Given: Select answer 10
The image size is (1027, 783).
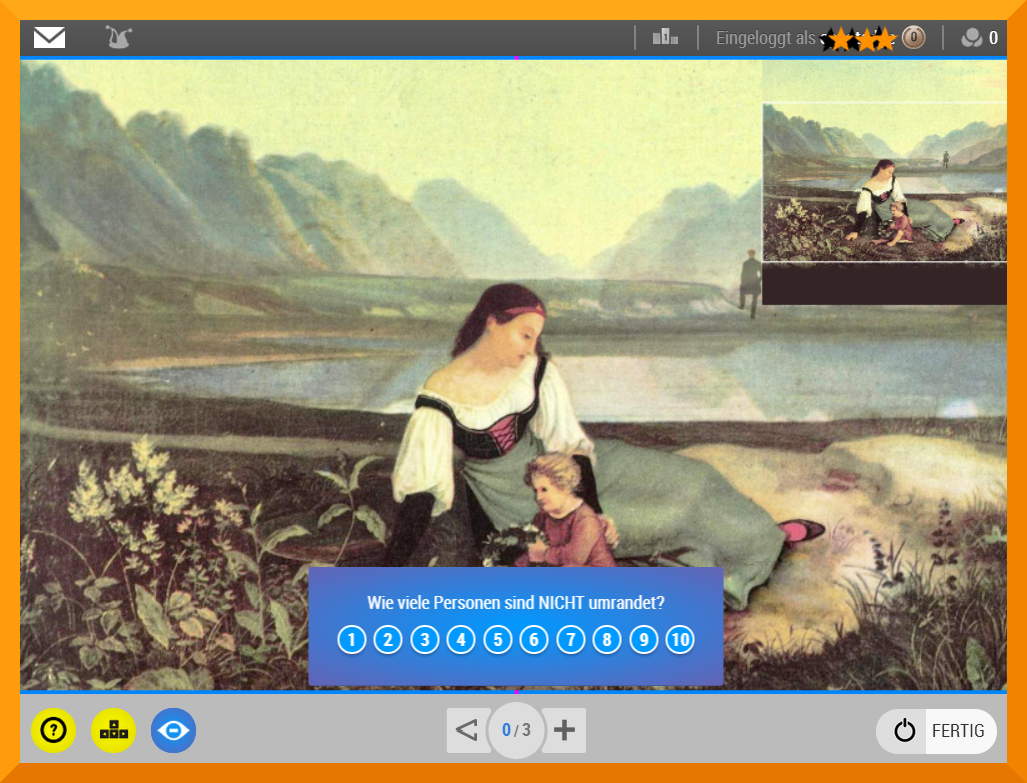Looking at the screenshot, I should [680, 640].
